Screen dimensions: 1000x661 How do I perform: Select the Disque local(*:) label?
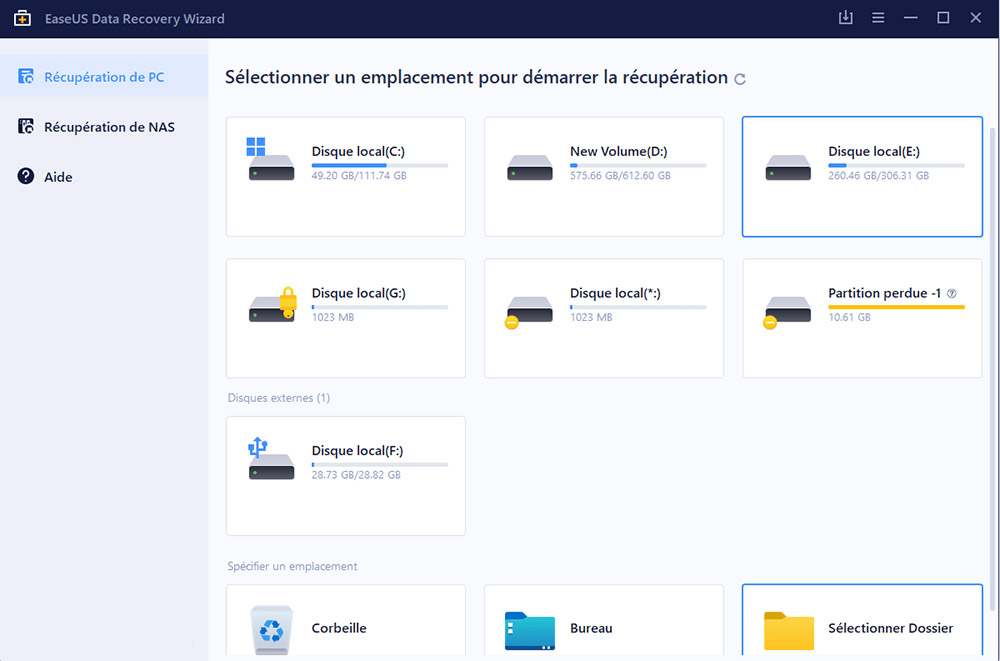pyautogui.click(x=615, y=293)
